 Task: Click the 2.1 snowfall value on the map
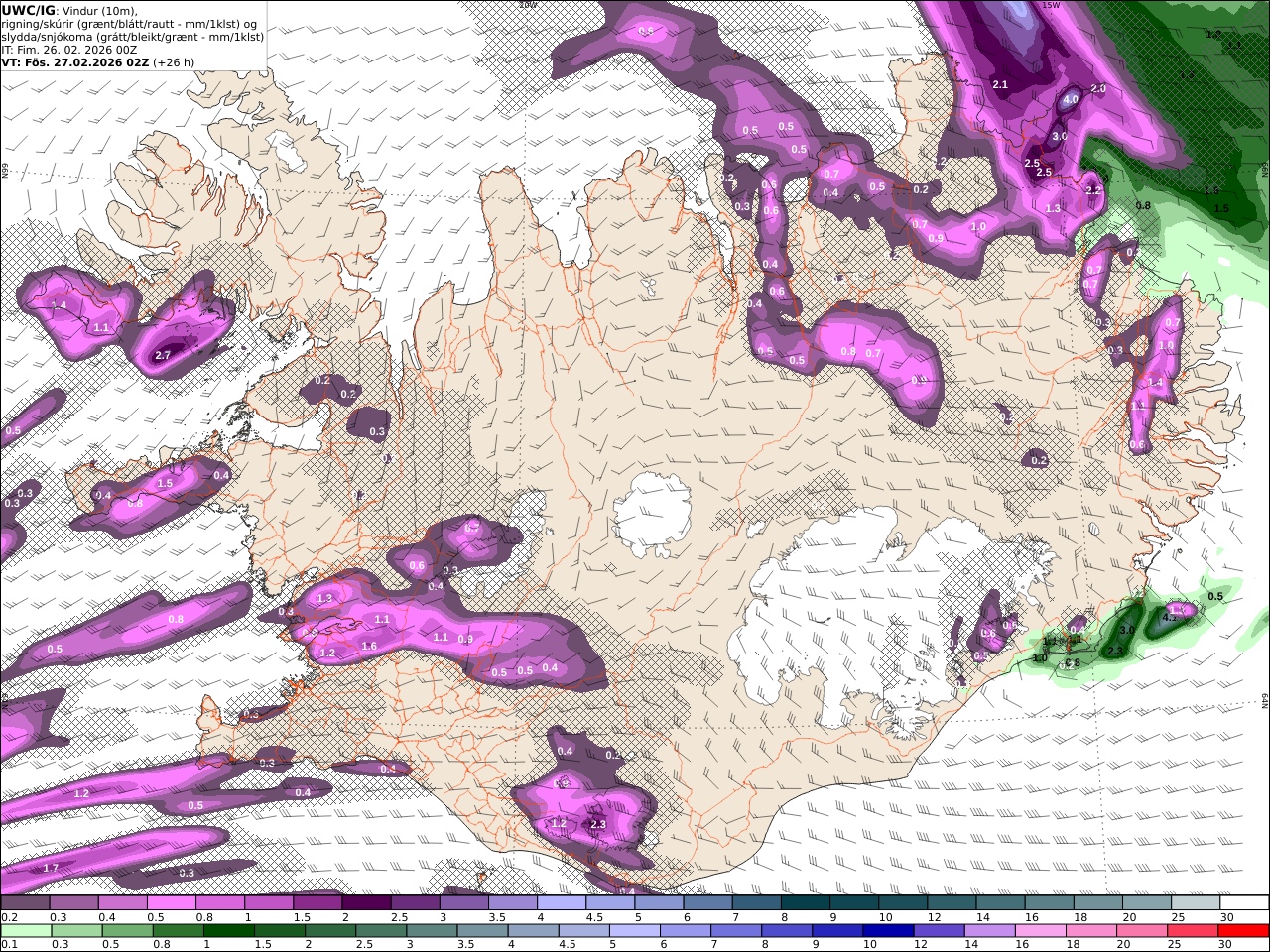[1000, 85]
